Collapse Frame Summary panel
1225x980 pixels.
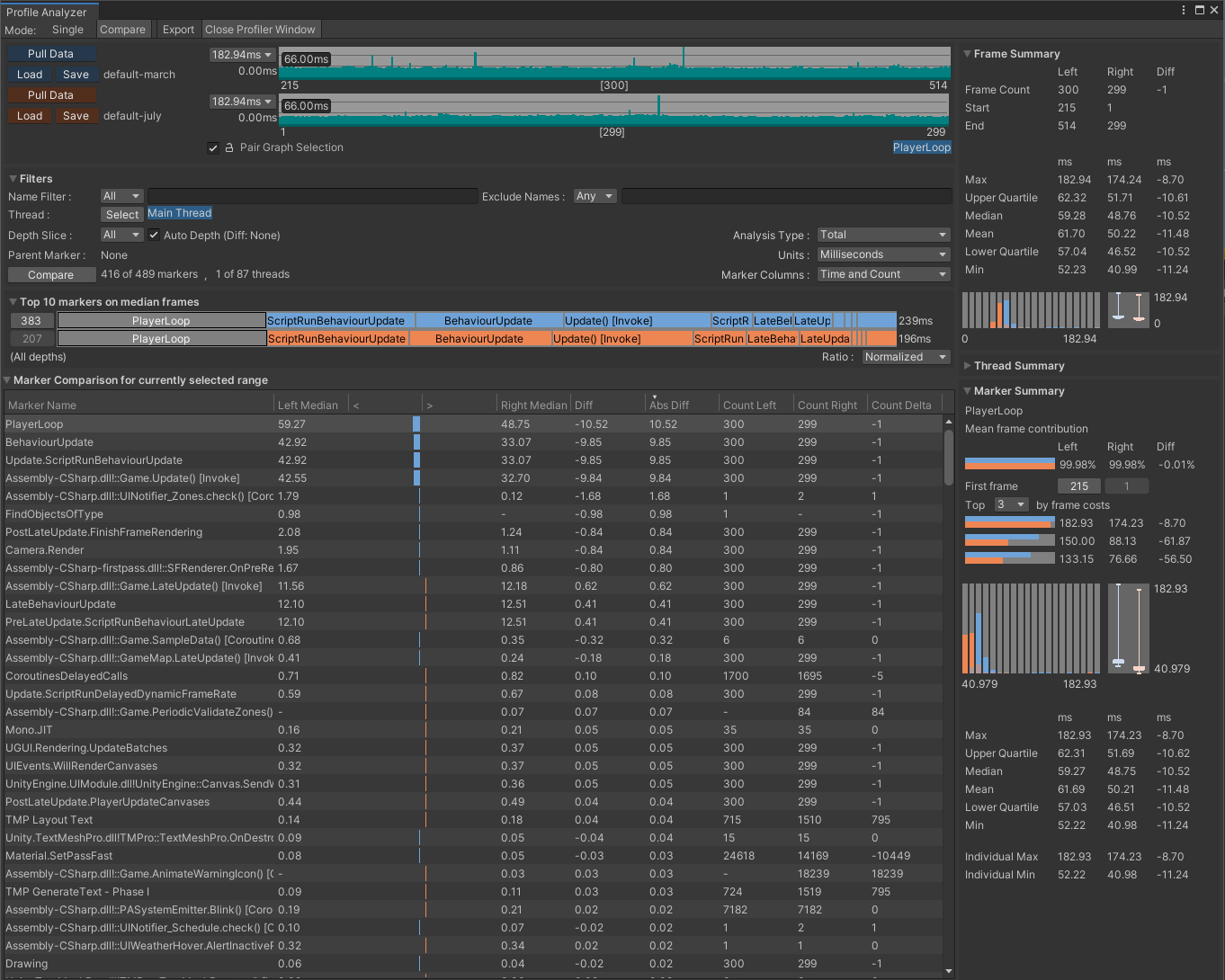pyautogui.click(x=967, y=54)
